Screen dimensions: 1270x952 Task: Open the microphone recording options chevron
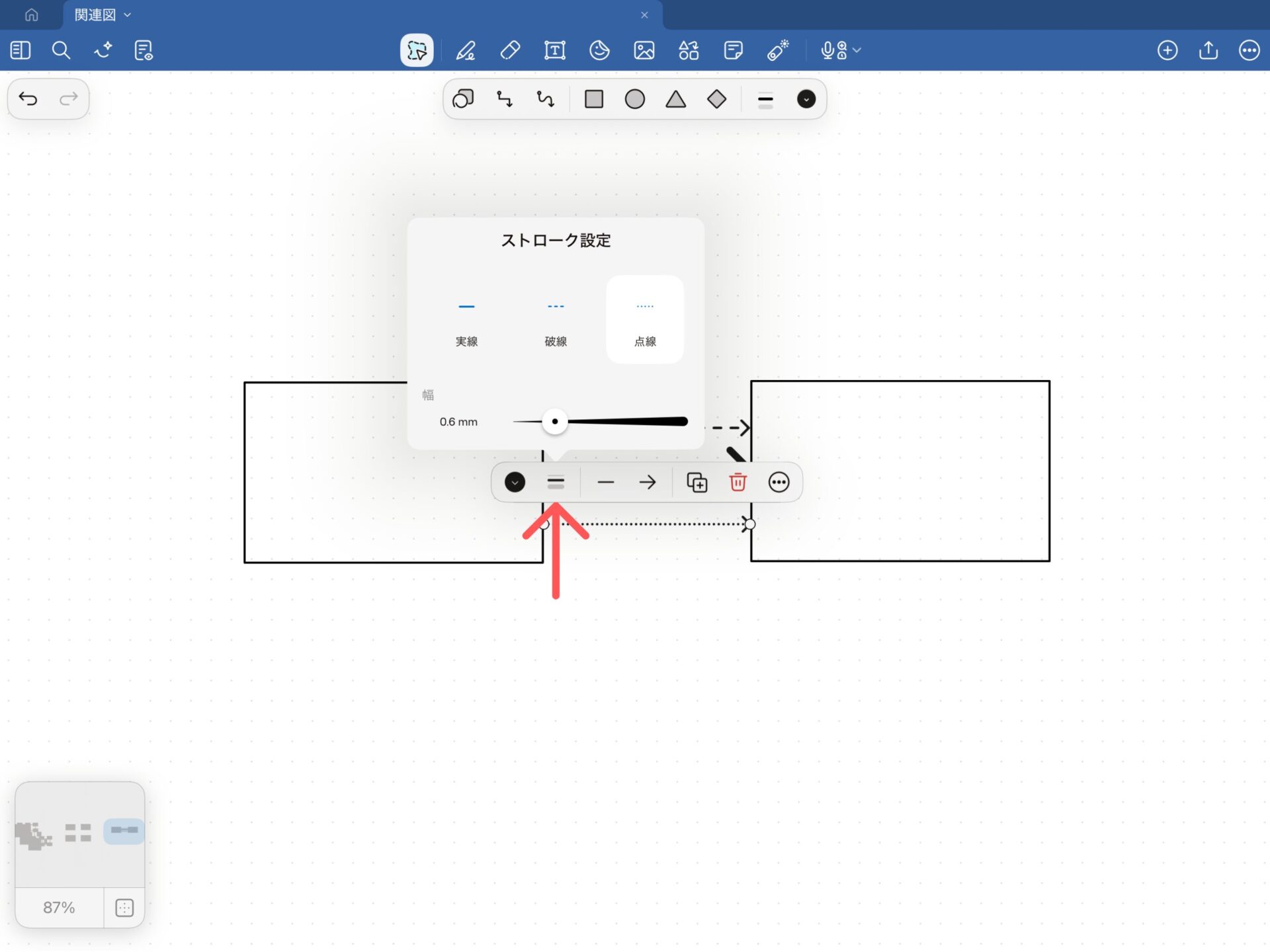point(857,50)
